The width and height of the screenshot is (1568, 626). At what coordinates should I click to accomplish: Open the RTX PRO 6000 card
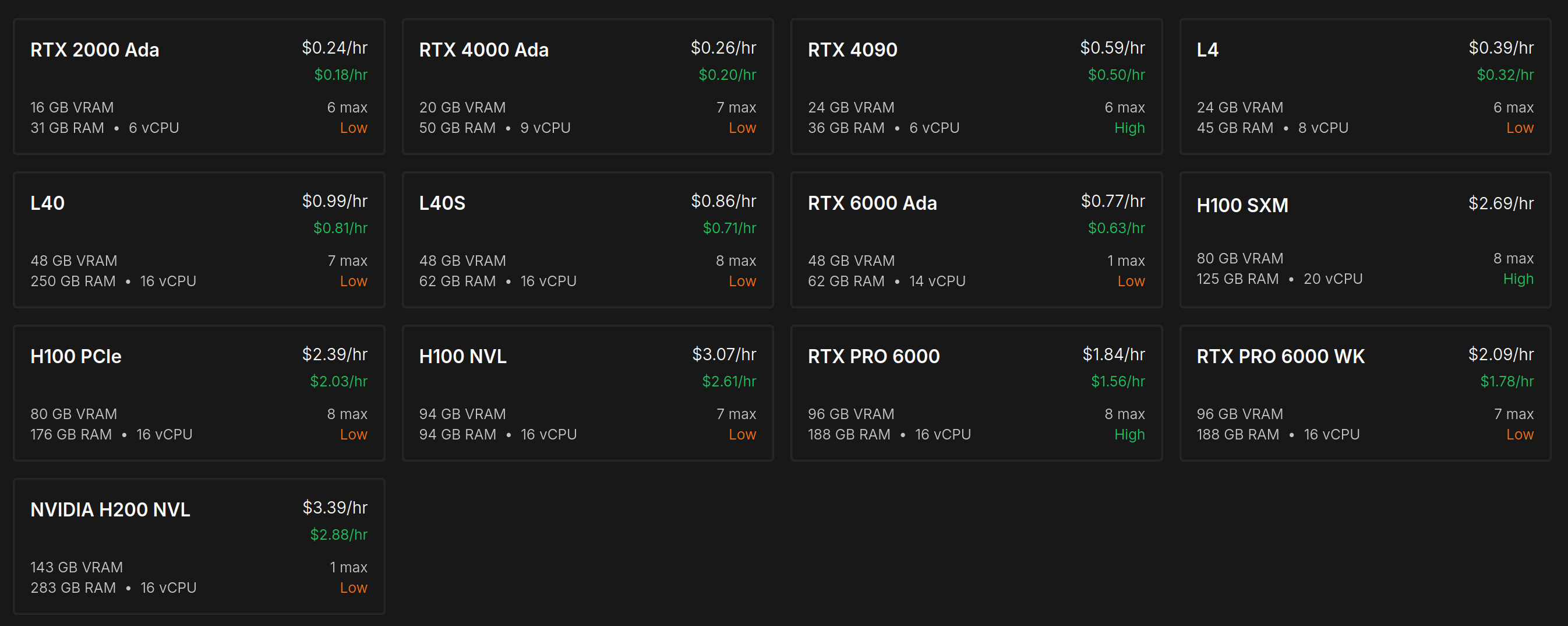tap(975, 393)
